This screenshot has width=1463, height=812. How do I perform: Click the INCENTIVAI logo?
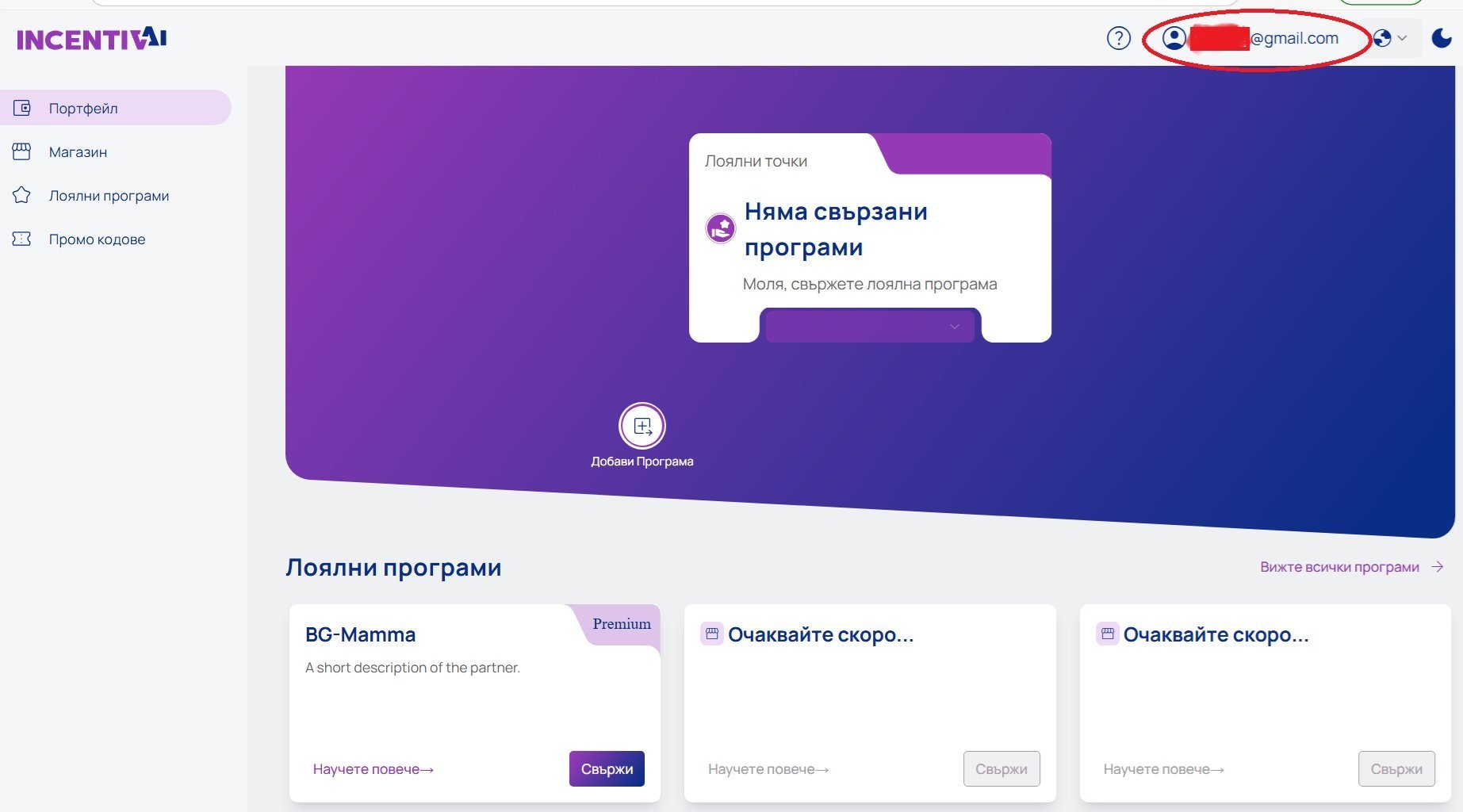click(92, 39)
